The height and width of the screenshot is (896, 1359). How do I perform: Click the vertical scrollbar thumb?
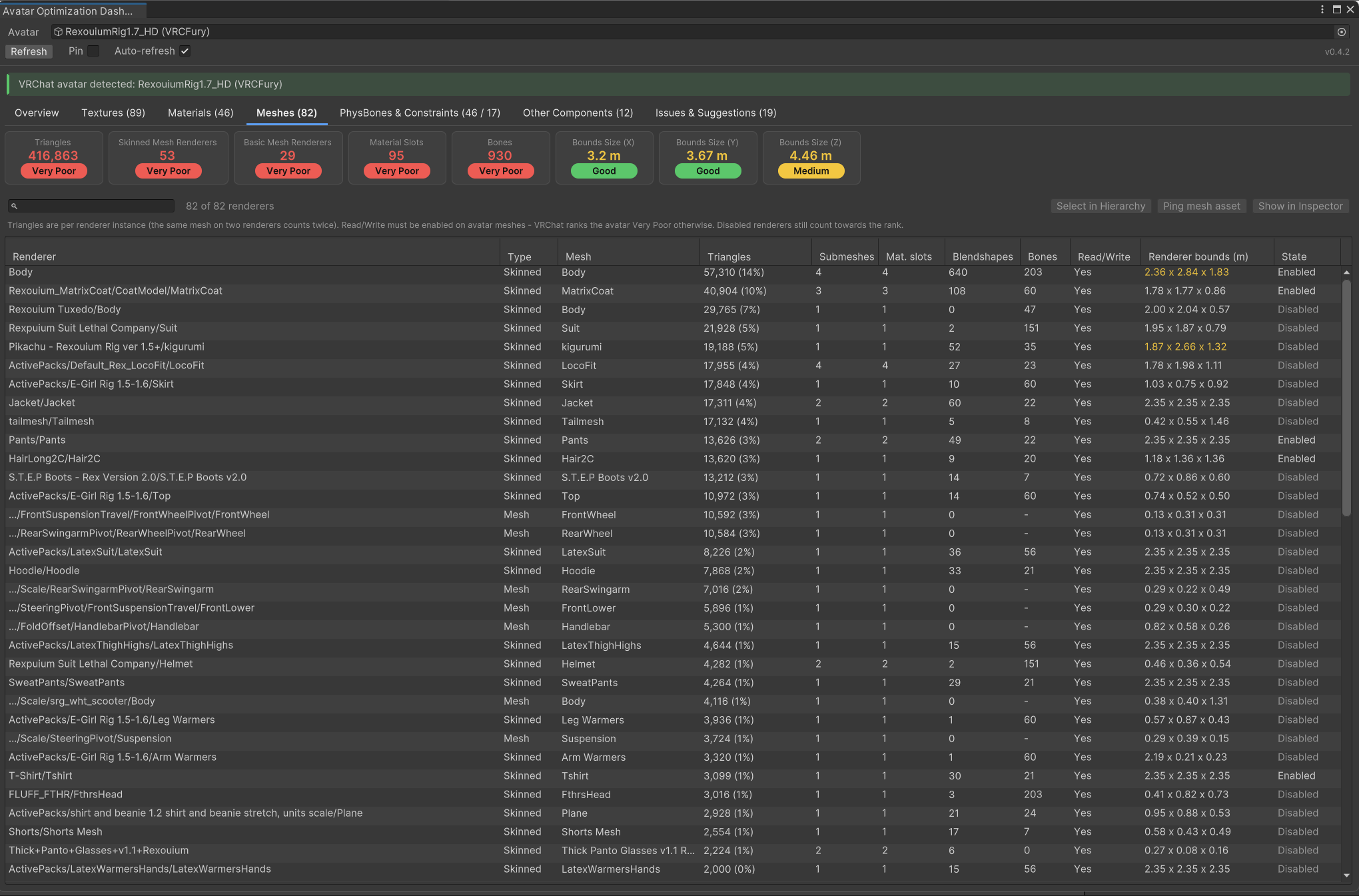click(x=1346, y=398)
